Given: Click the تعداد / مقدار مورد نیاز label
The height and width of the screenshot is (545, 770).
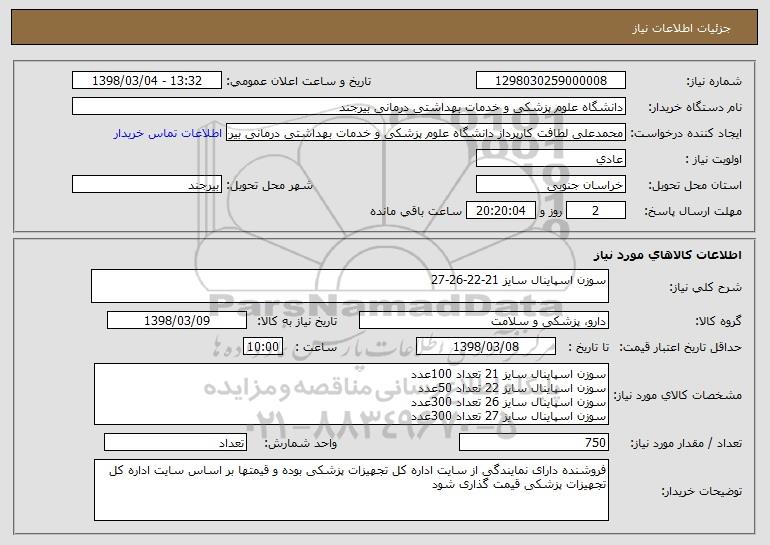Looking at the screenshot, I should pos(686,443).
